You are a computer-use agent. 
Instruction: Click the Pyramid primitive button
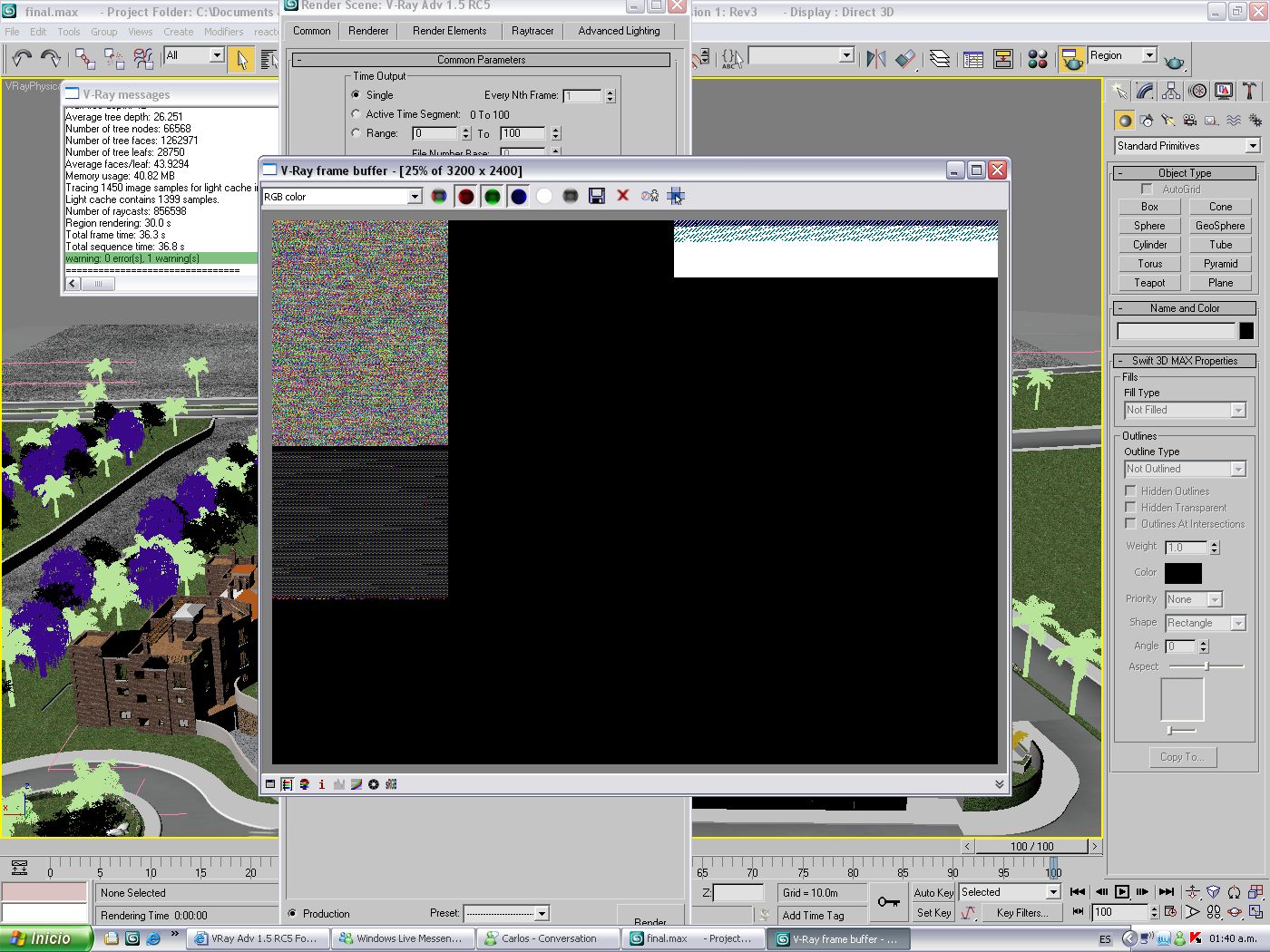[1220, 264]
